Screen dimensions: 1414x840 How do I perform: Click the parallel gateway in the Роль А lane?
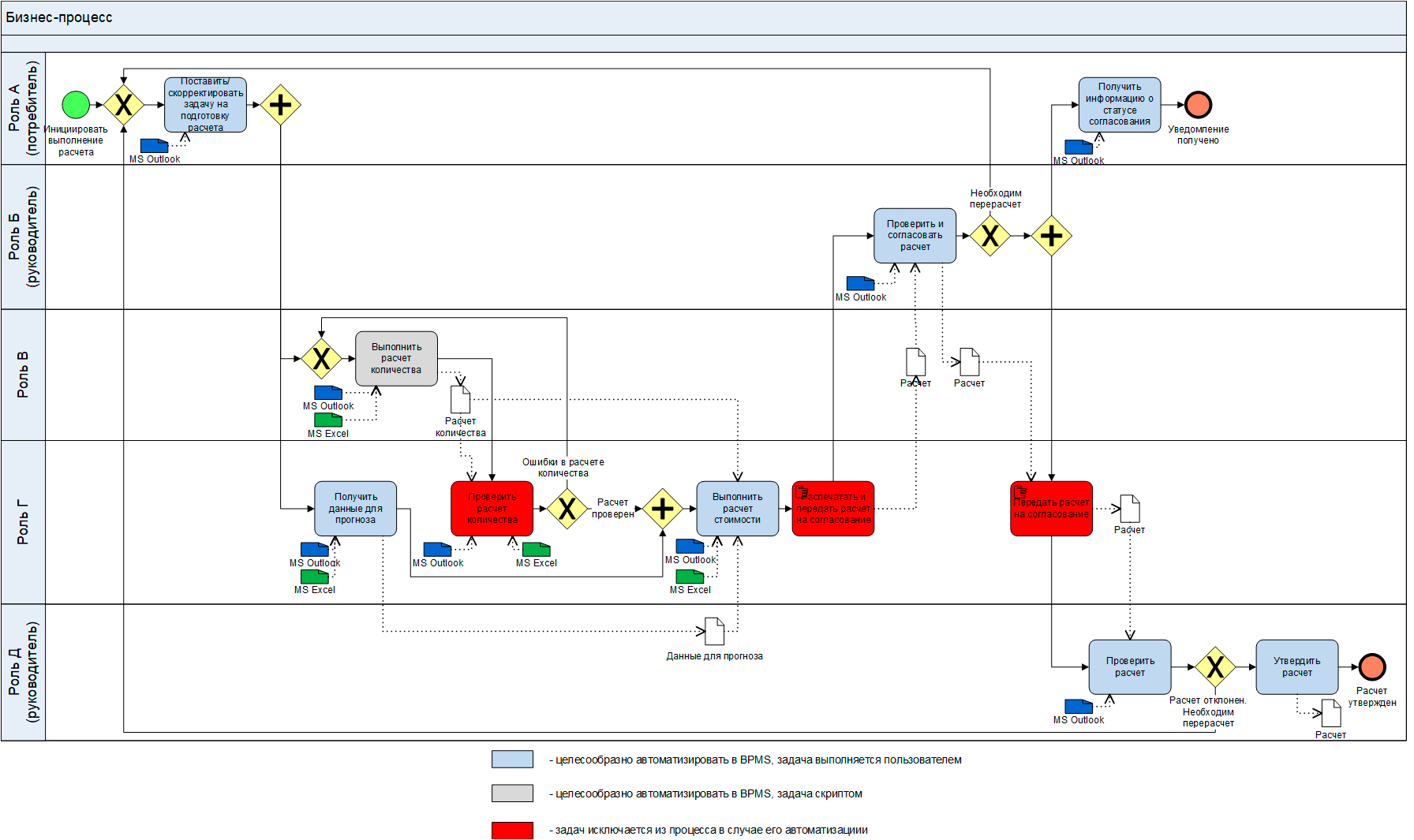[x=280, y=105]
